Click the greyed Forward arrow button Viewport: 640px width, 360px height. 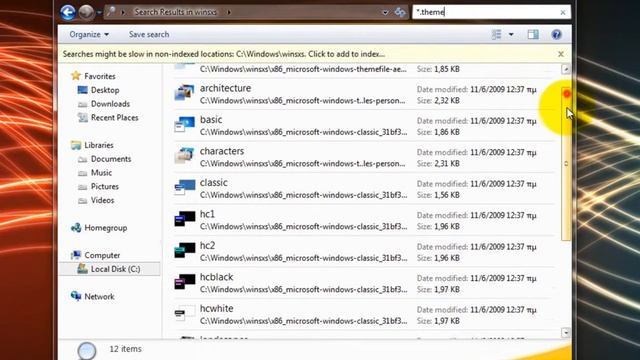coord(86,12)
